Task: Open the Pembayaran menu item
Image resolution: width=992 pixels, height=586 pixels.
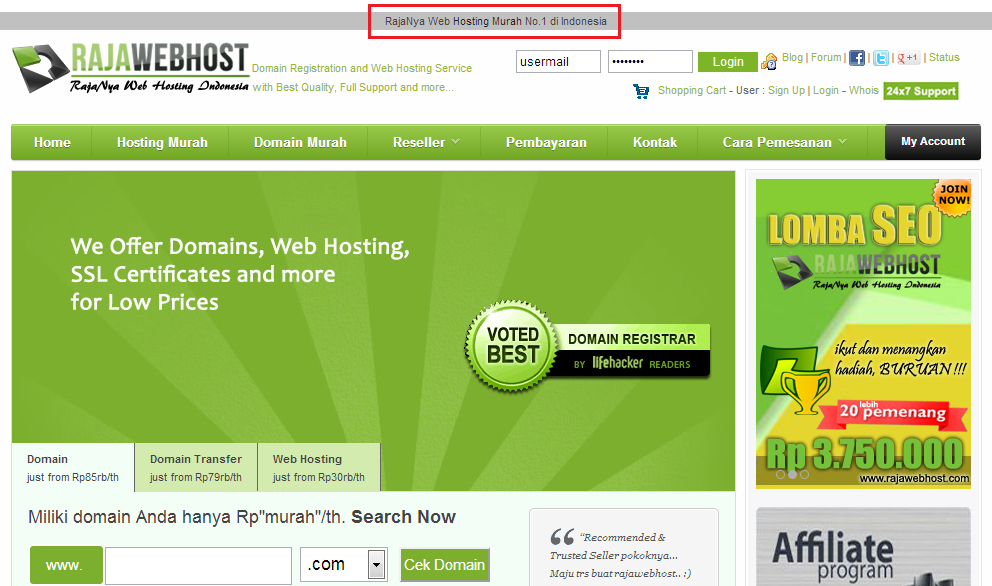Action: (546, 142)
